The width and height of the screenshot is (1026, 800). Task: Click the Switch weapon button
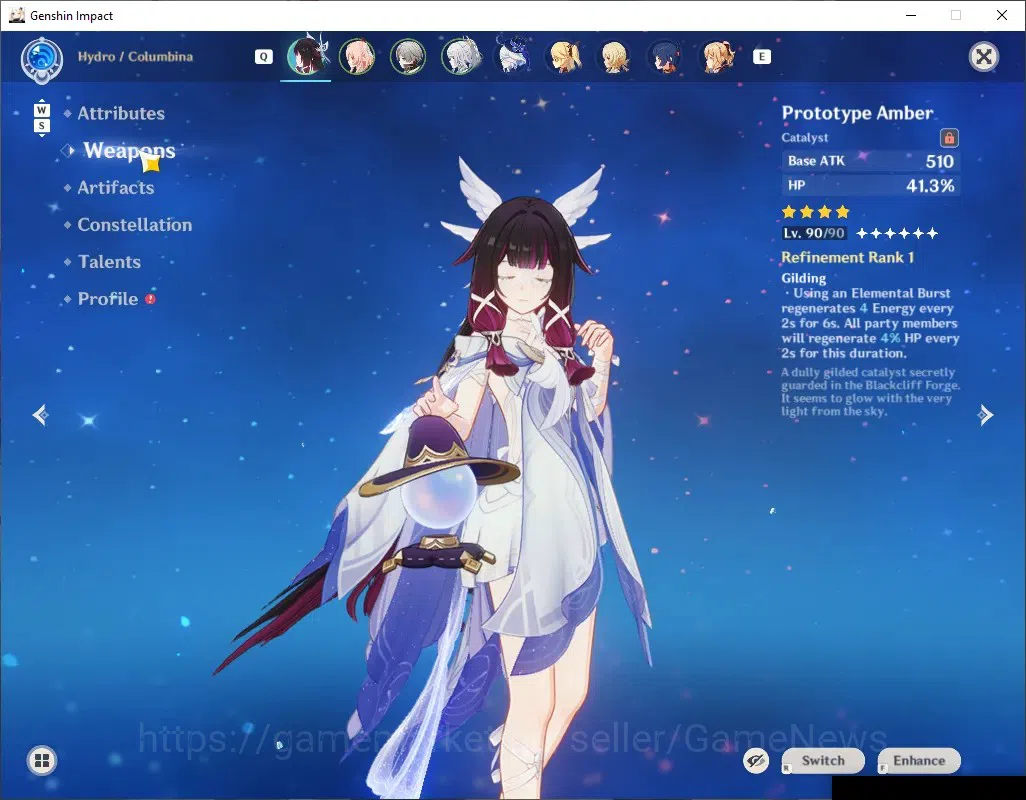pos(823,761)
